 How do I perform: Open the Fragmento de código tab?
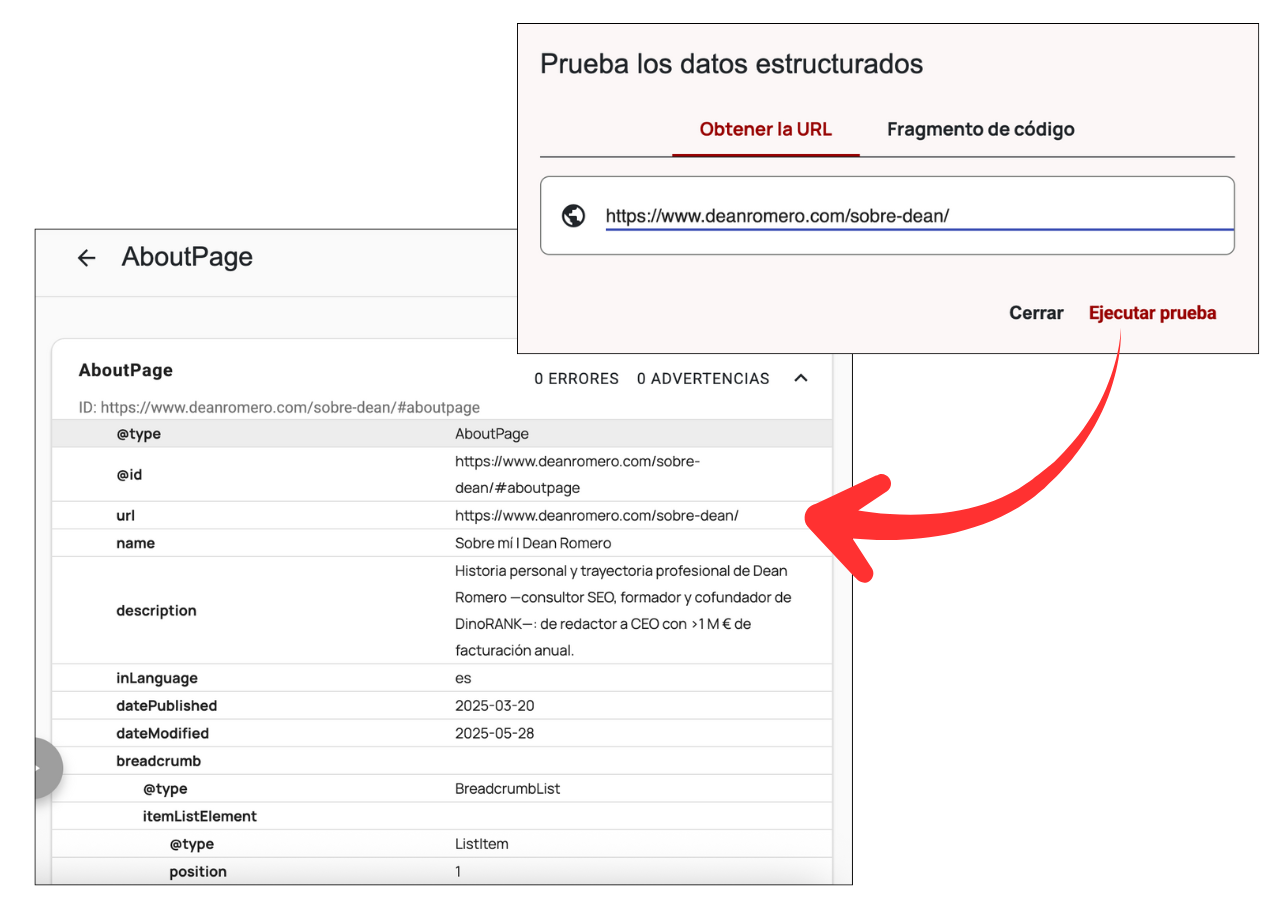pyautogui.click(x=980, y=129)
